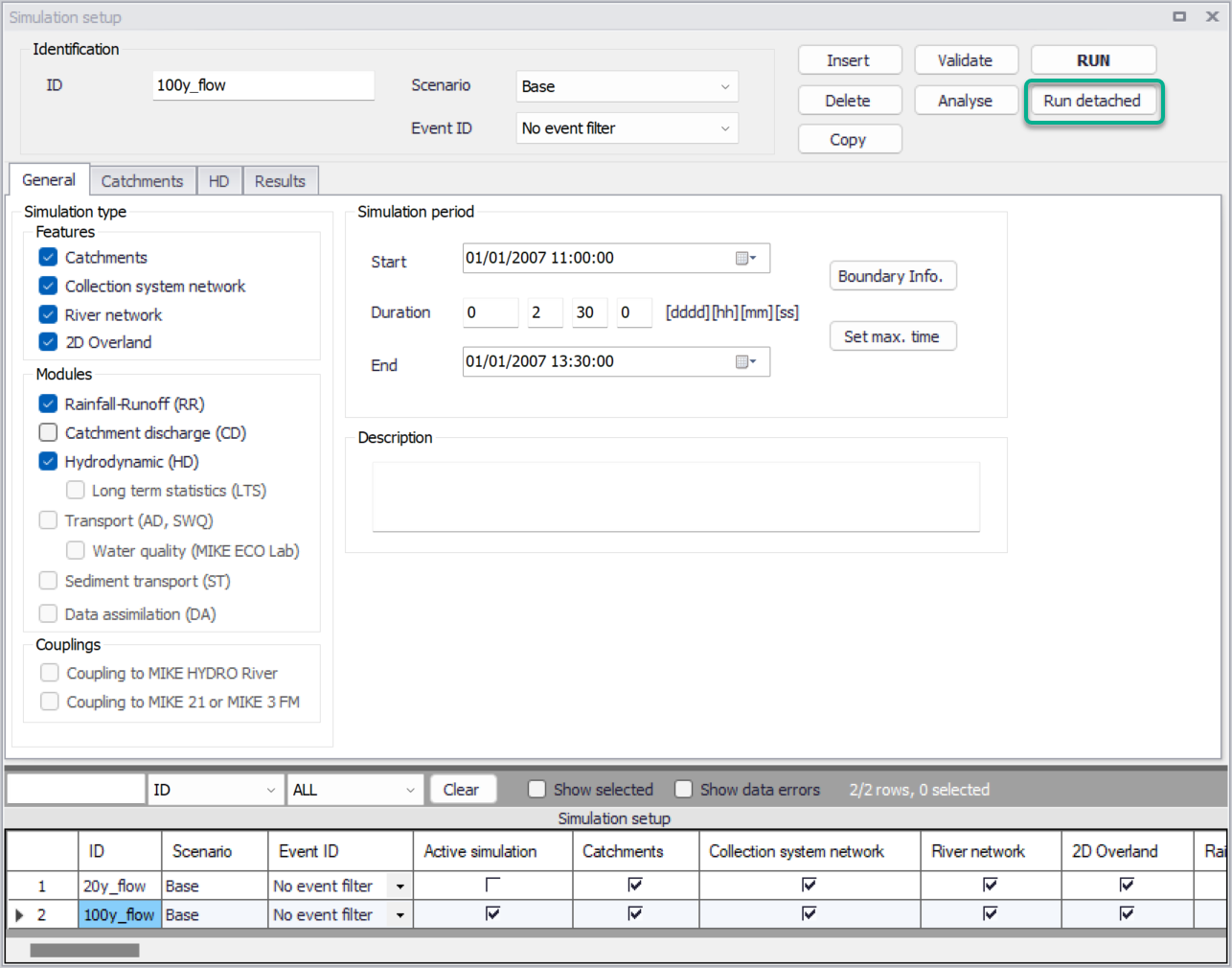This screenshot has height=968, width=1232.
Task: Open Boundary Info. dialog
Action: coord(892,276)
